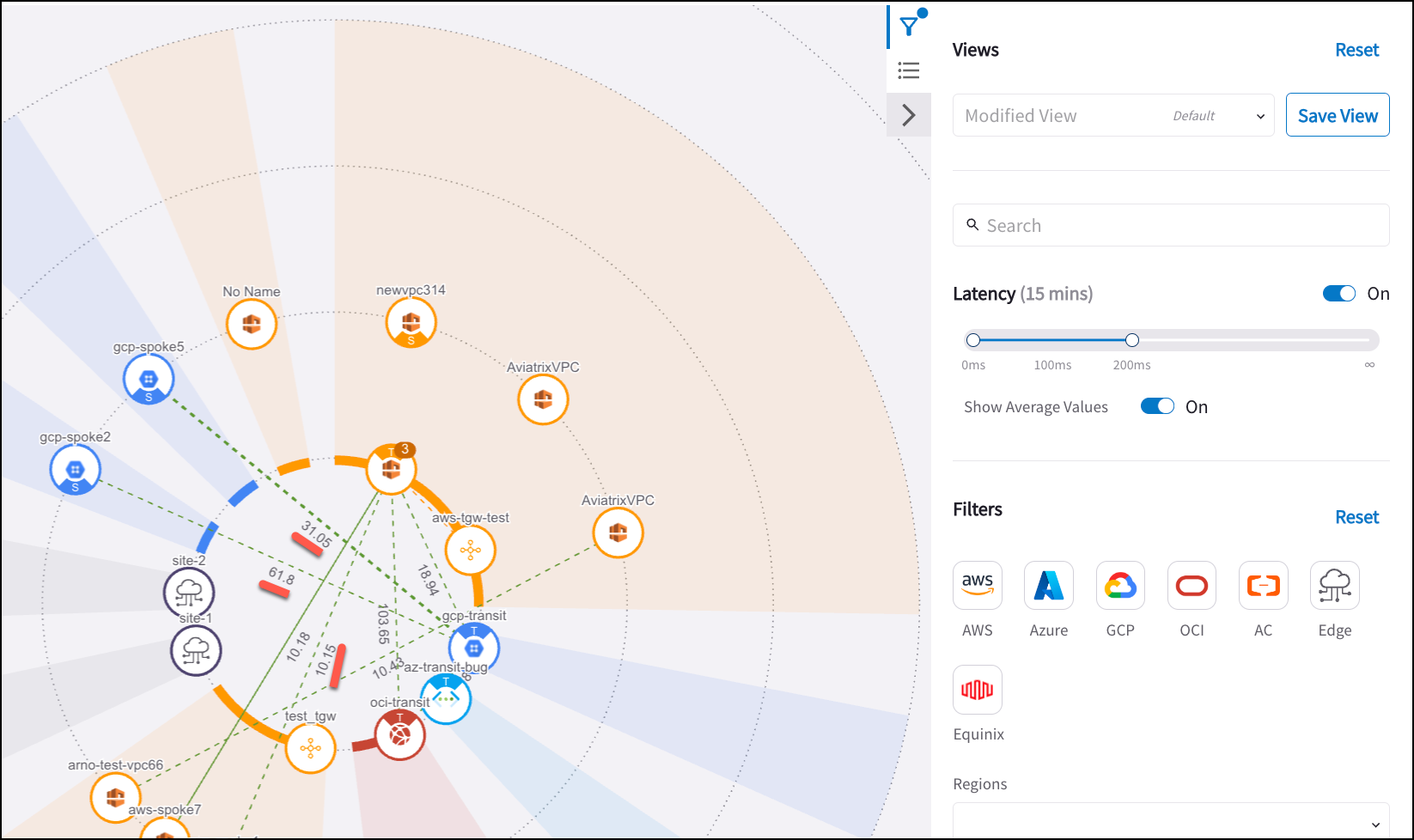Select the Edge filter icon
This screenshot has width=1414, height=840.
(1334, 587)
